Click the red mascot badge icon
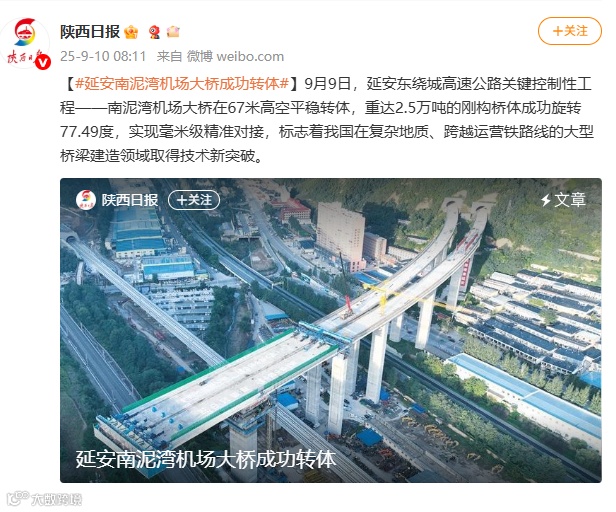The image size is (616, 512). [154, 32]
